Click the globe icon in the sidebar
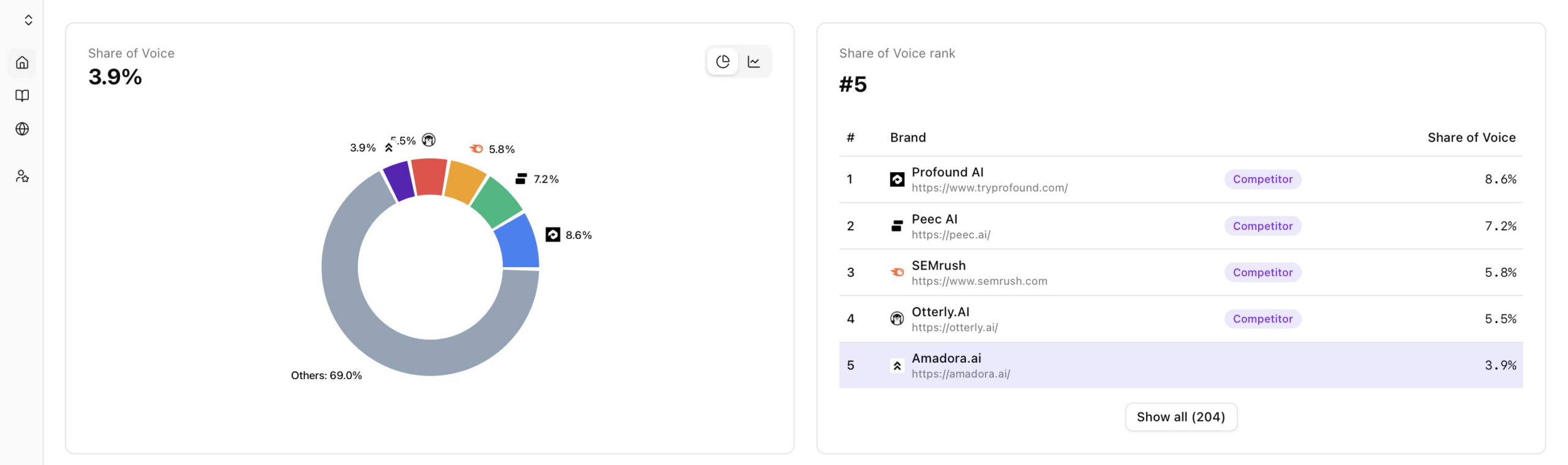1568x465 pixels. (22, 129)
